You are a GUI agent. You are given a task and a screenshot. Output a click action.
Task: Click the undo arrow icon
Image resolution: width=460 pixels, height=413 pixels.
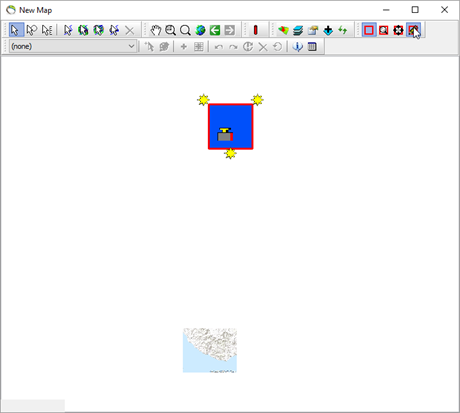pos(219,47)
